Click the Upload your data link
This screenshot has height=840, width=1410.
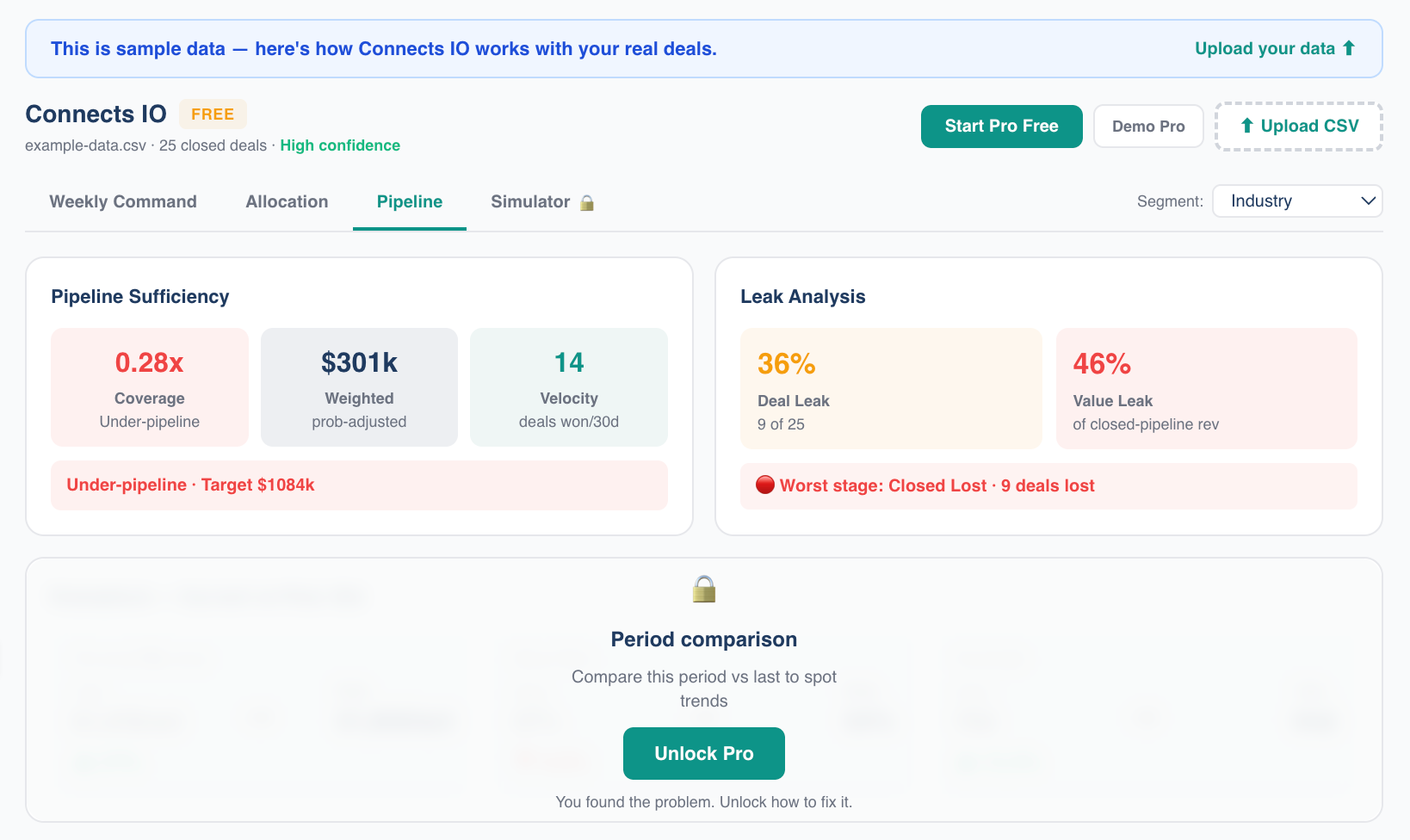coord(1263,48)
